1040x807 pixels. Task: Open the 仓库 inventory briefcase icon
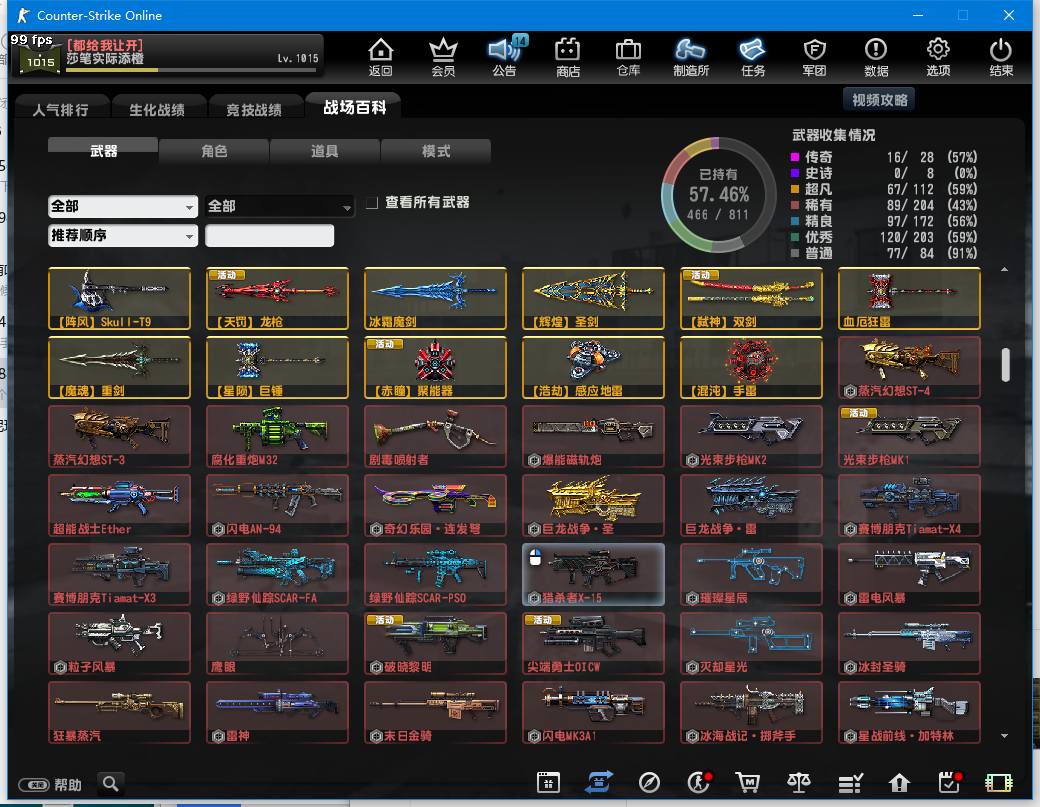[x=628, y=56]
